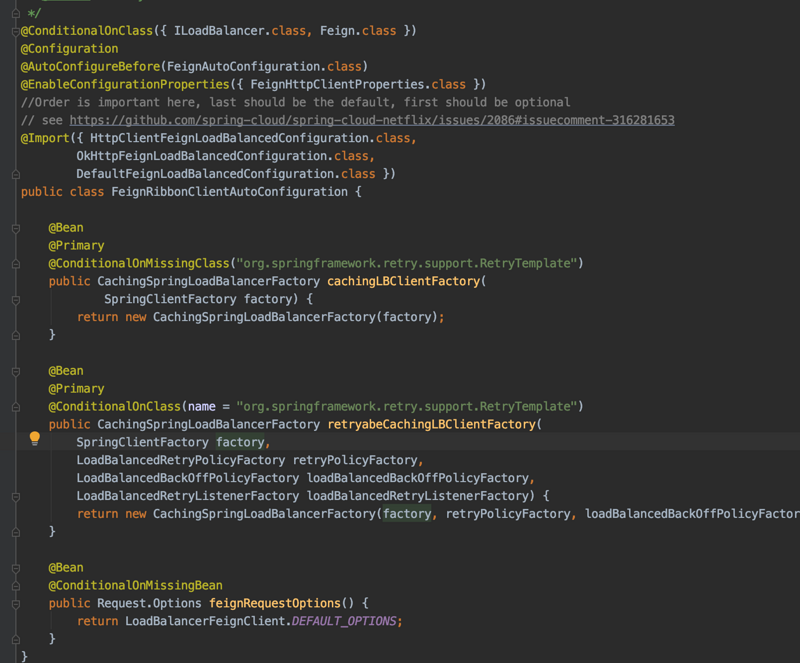Image resolution: width=800 pixels, height=663 pixels.
Task: Click the @ConditionalOnMissingClass annotation text
Action: 139,263
